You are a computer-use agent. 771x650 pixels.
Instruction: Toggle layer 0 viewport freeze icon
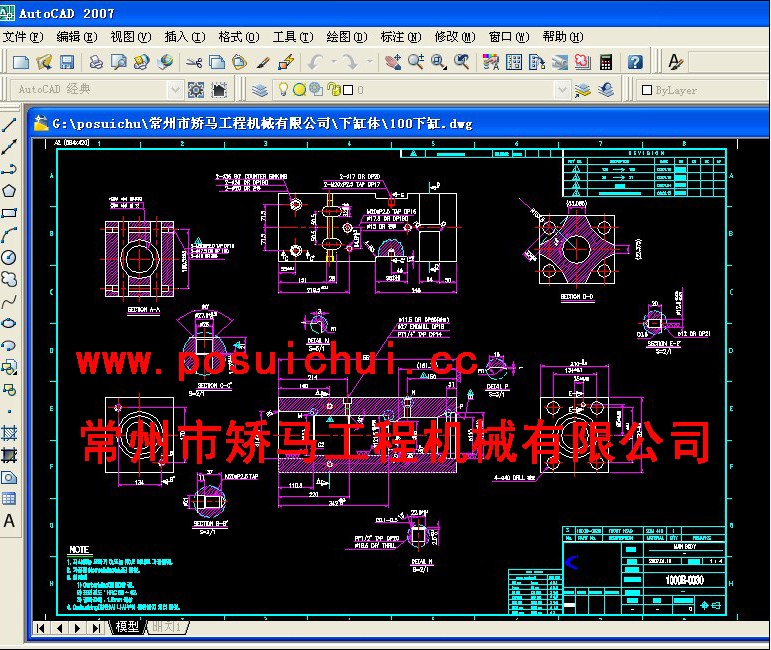316,89
